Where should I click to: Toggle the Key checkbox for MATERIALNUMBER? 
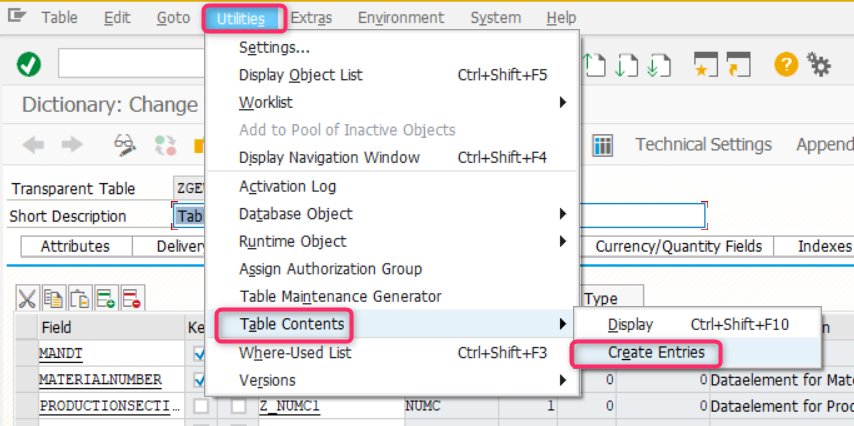click(x=201, y=379)
